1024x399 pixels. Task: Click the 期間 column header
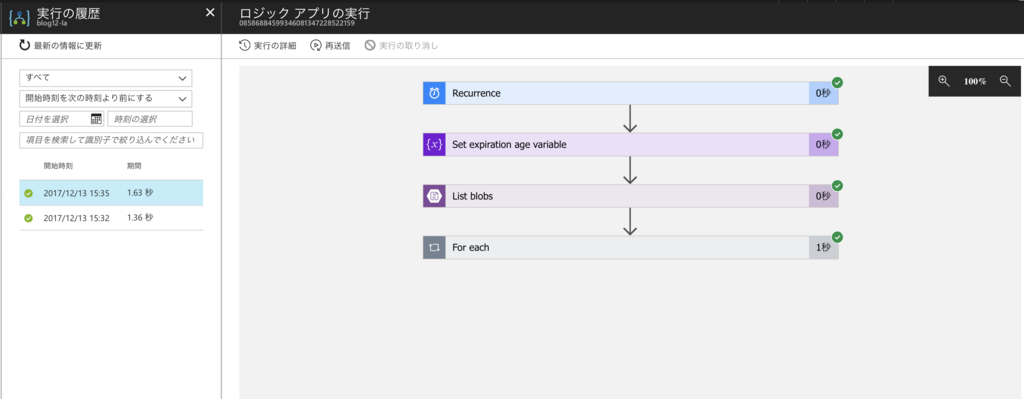135,166
